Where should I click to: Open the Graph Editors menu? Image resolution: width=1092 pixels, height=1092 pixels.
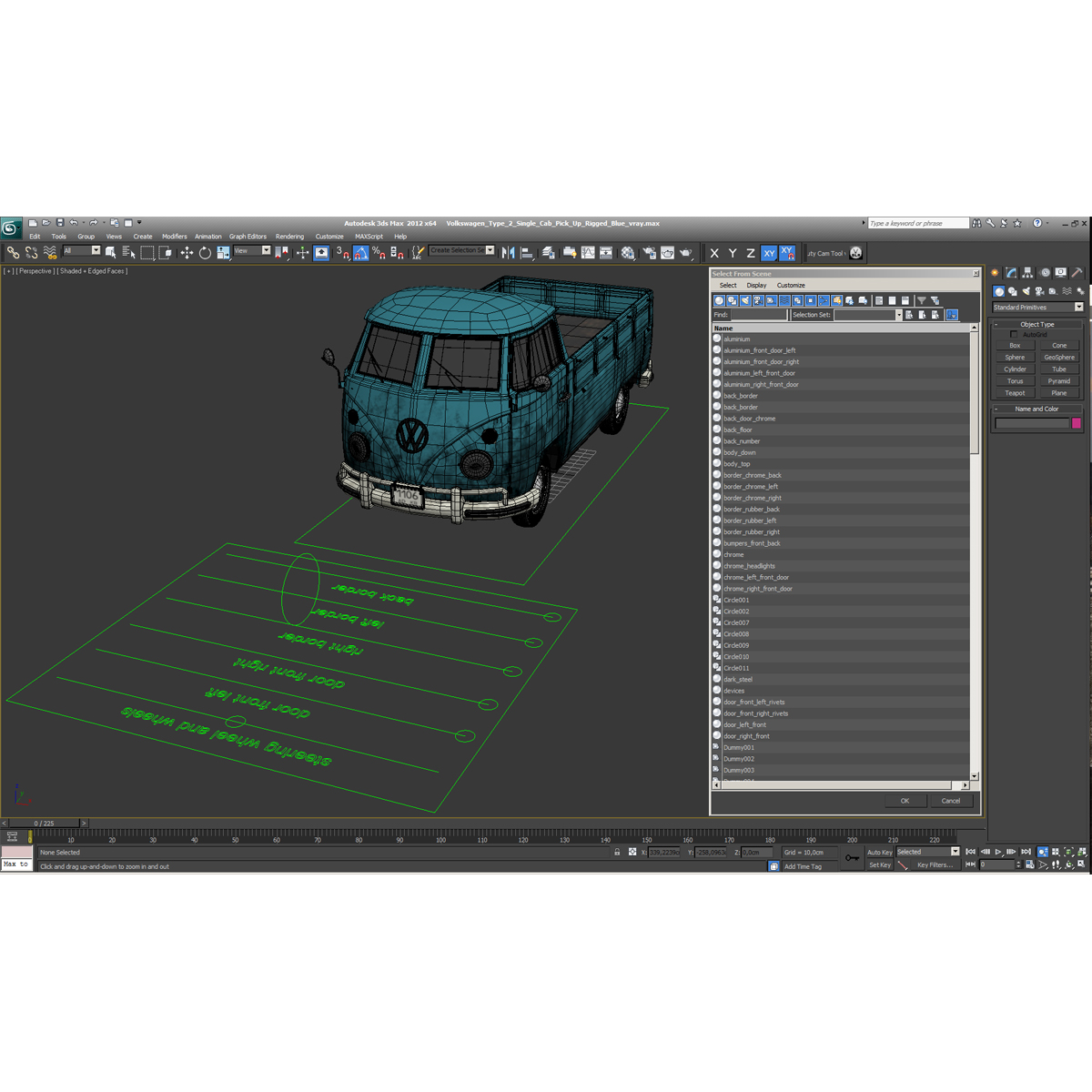[x=248, y=237]
